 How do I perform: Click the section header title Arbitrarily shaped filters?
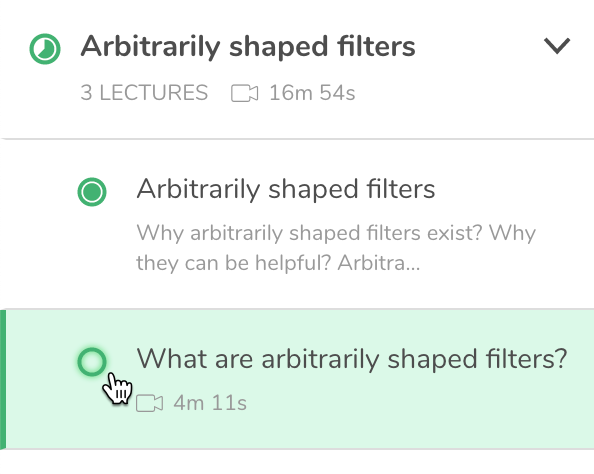pos(248,47)
